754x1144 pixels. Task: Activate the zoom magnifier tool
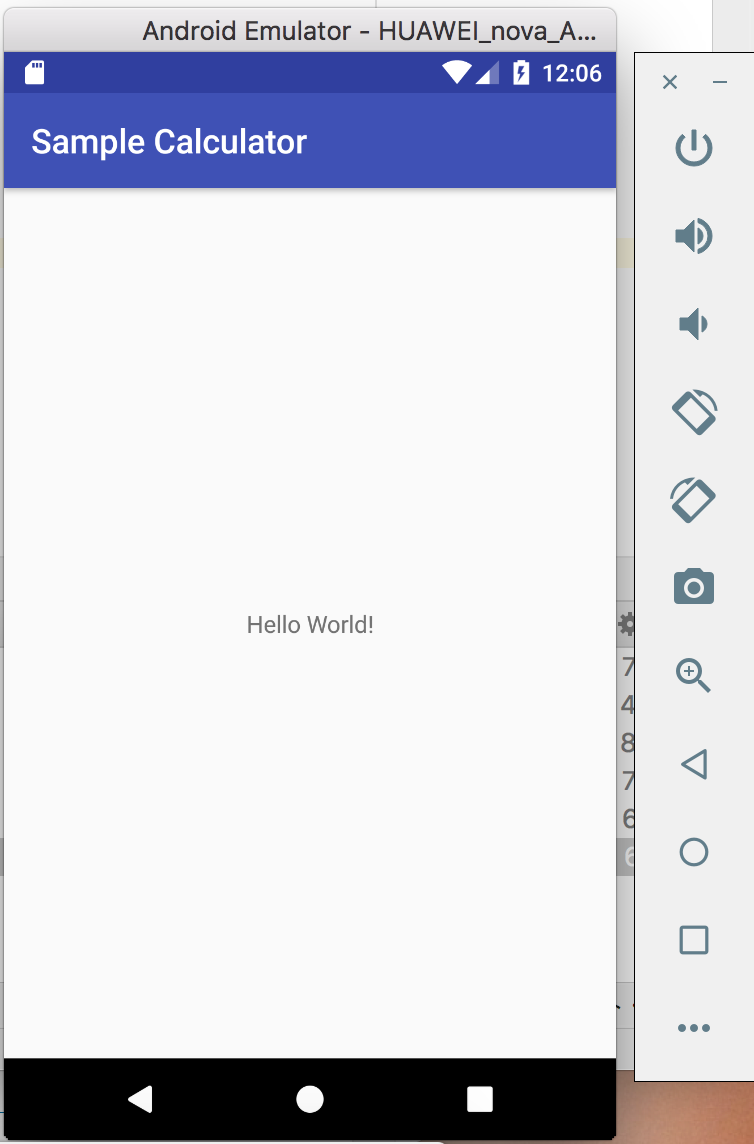pyautogui.click(x=693, y=675)
